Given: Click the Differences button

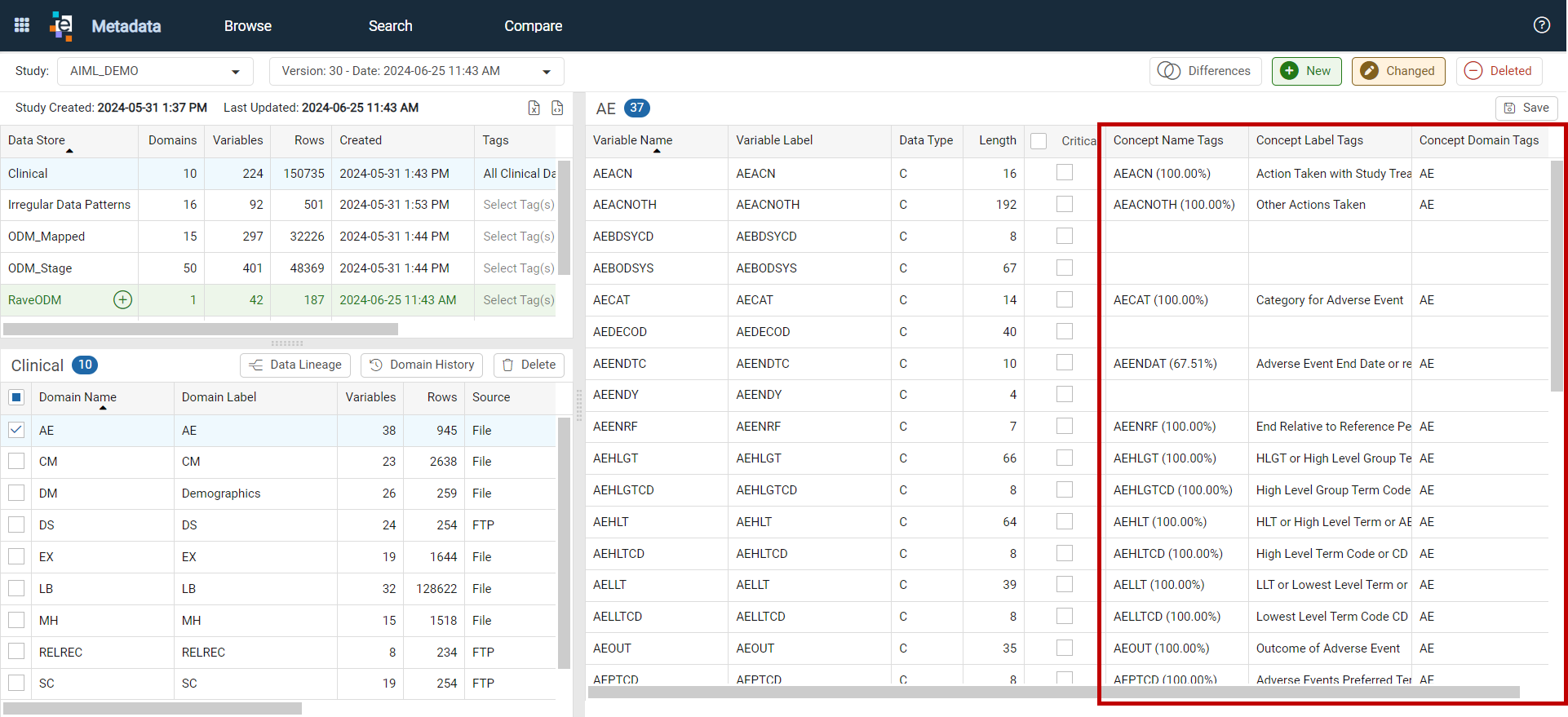Looking at the screenshot, I should [x=1206, y=71].
